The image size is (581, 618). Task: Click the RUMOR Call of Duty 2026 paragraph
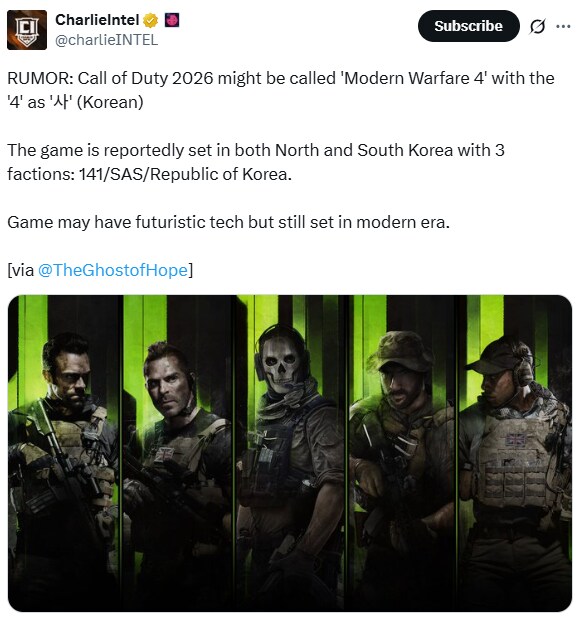[281, 90]
